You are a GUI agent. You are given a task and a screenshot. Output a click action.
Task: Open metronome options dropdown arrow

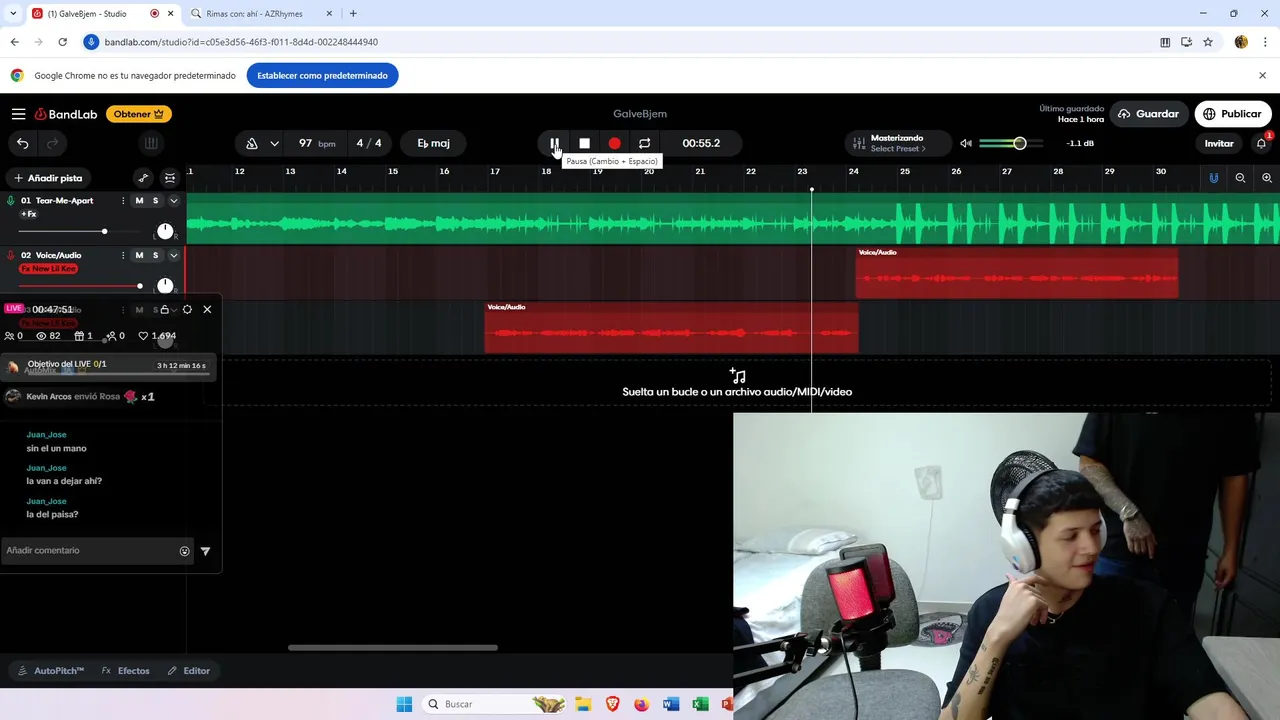coord(274,143)
